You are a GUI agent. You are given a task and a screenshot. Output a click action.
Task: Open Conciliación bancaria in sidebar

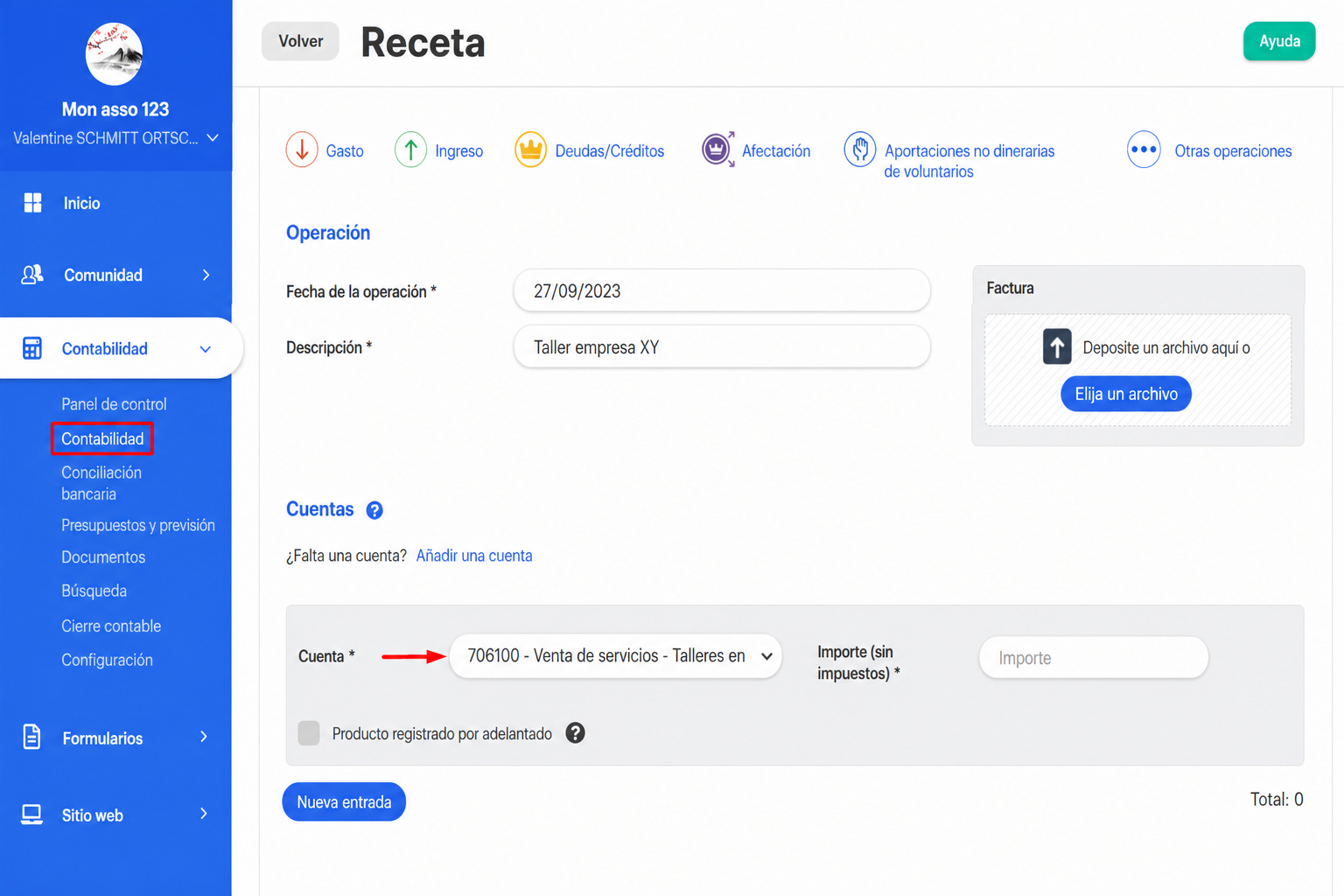[101, 483]
